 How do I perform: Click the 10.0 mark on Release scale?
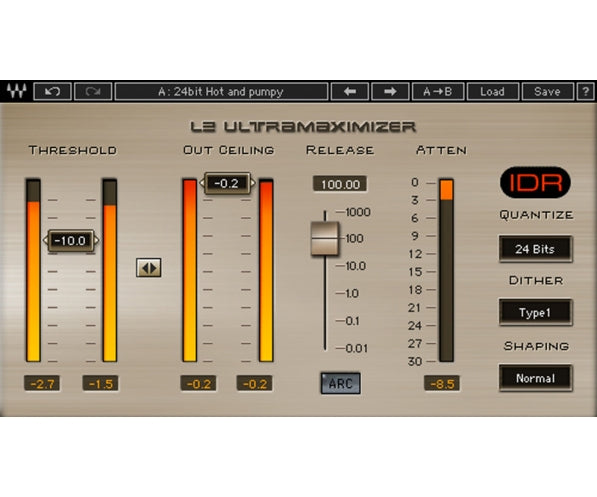(x=355, y=266)
